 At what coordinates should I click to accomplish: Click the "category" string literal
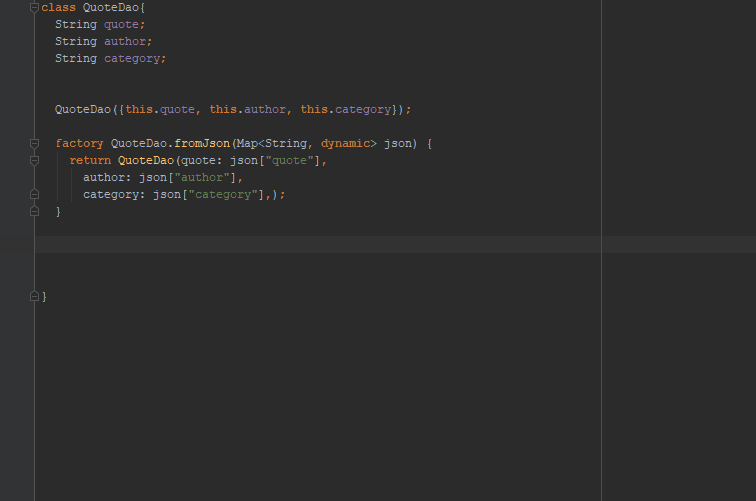[223, 195]
